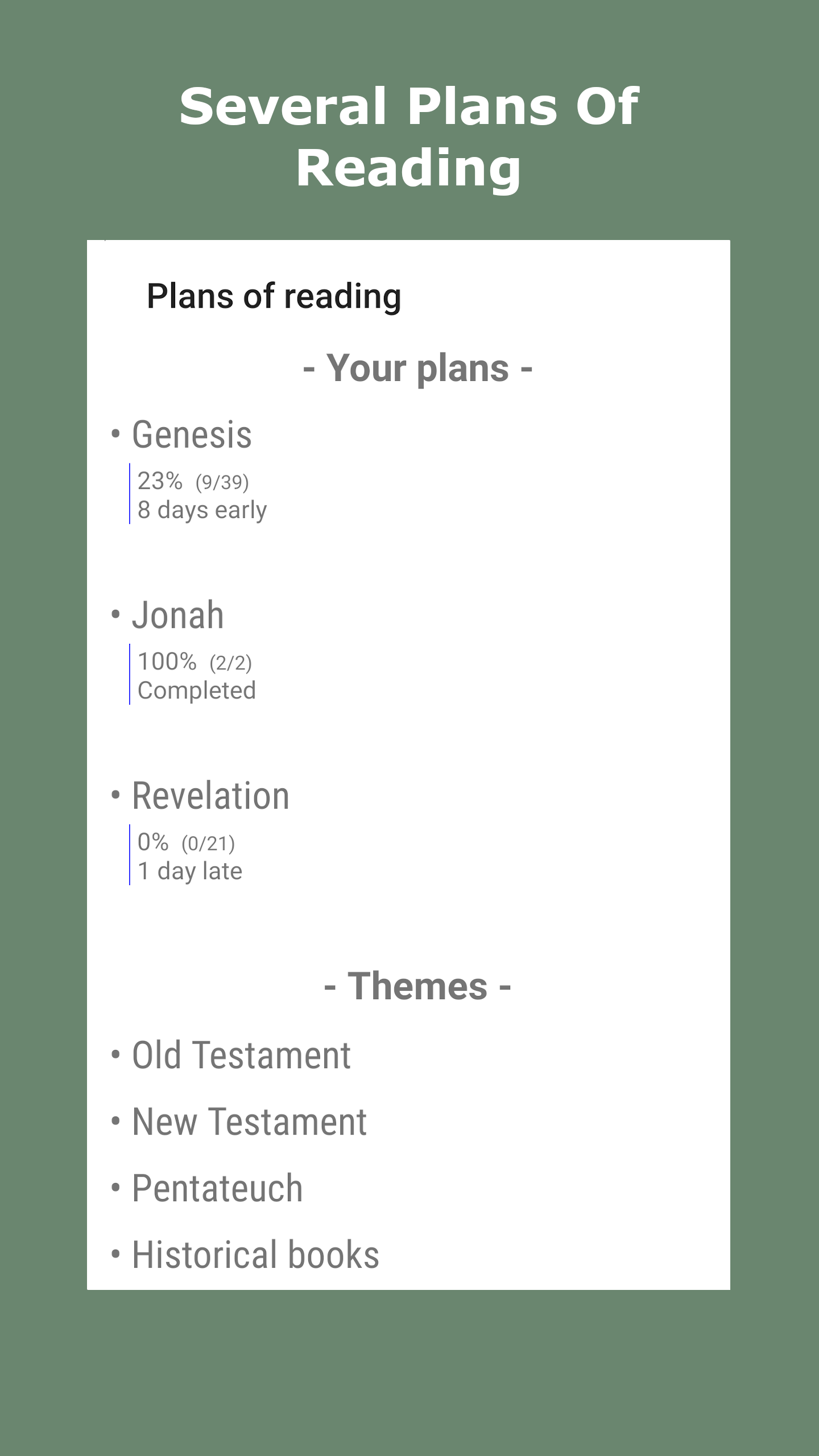819x1456 pixels.
Task: Select the Pentateuch theme
Action: (217, 1189)
